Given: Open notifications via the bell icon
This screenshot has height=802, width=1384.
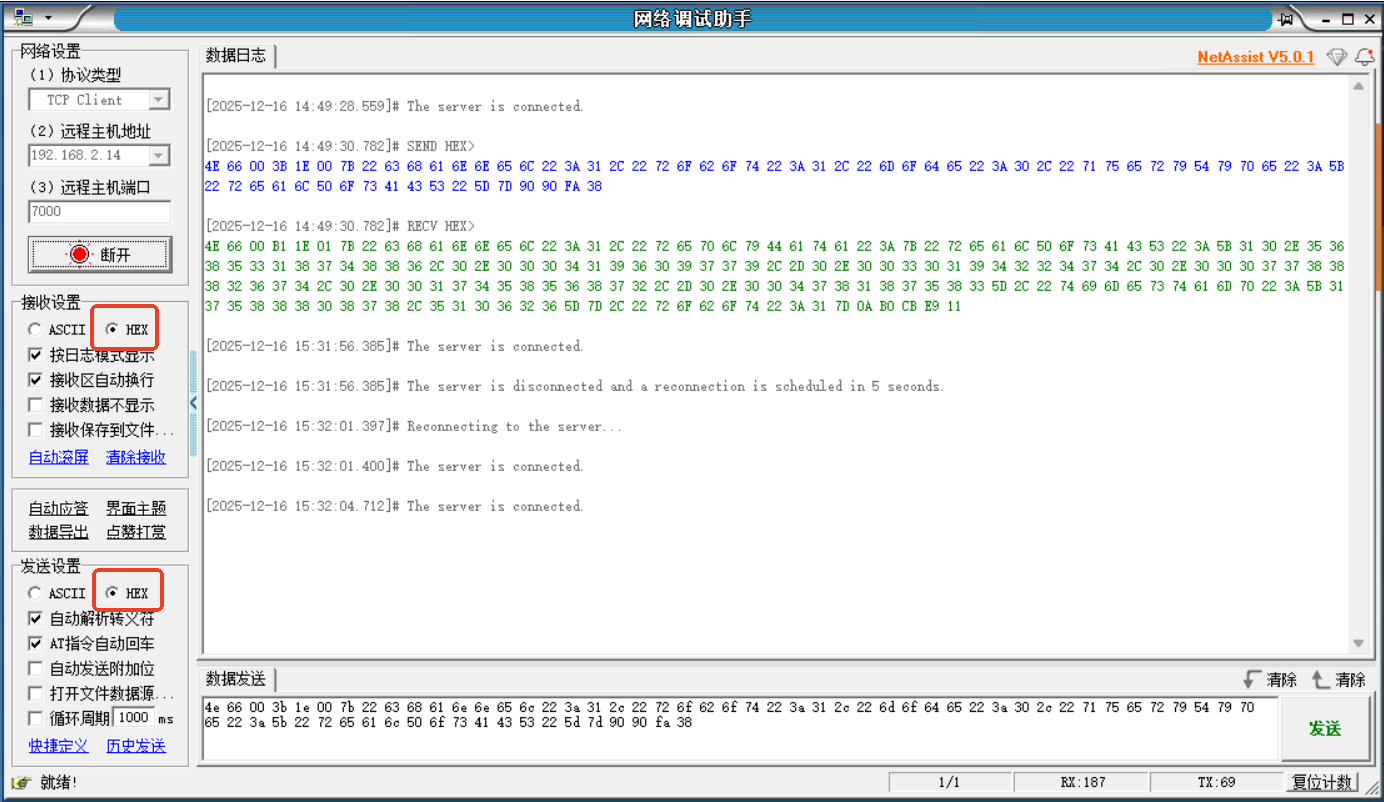Looking at the screenshot, I should [1364, 57].
